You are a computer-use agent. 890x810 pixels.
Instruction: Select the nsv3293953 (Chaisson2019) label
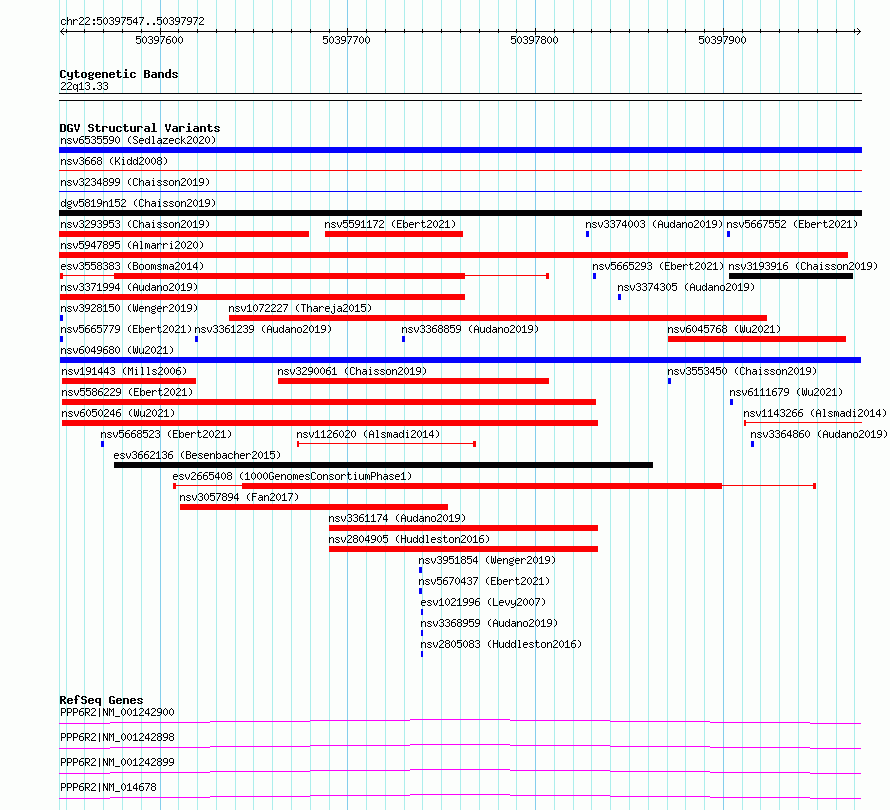(x=135, y=224)
